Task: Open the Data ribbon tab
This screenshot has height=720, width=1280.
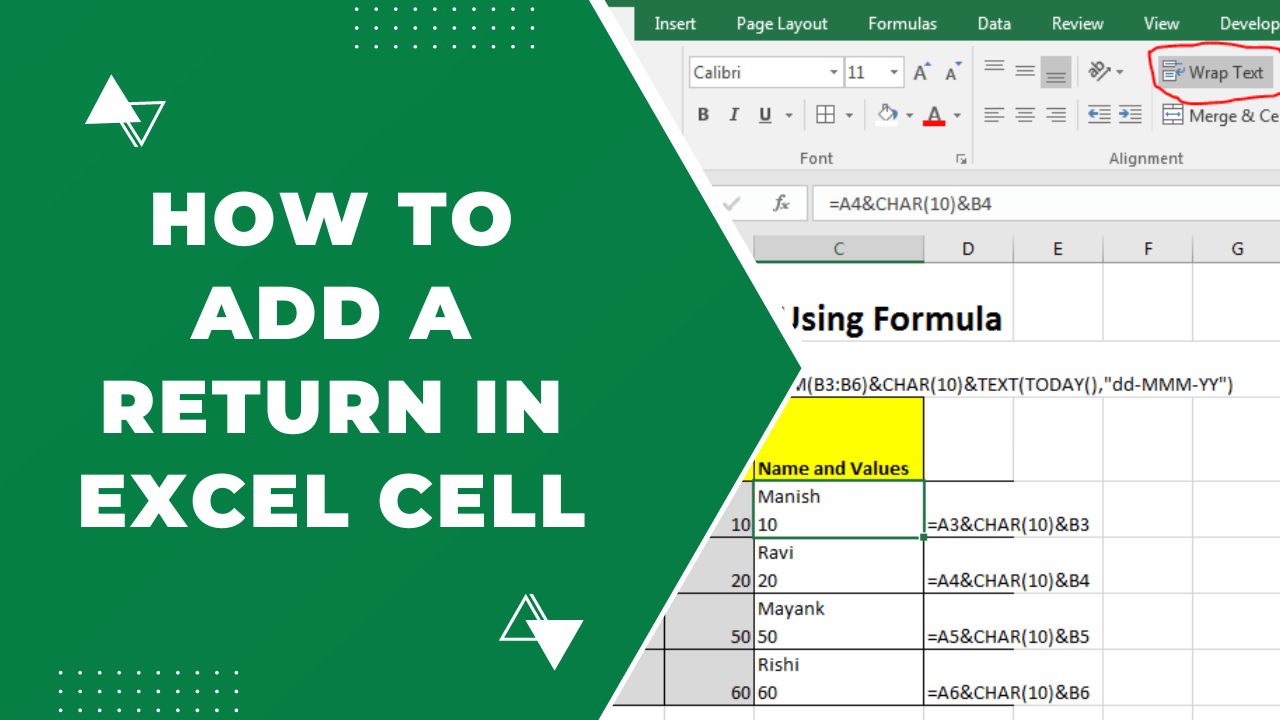Action: point(994,23)
